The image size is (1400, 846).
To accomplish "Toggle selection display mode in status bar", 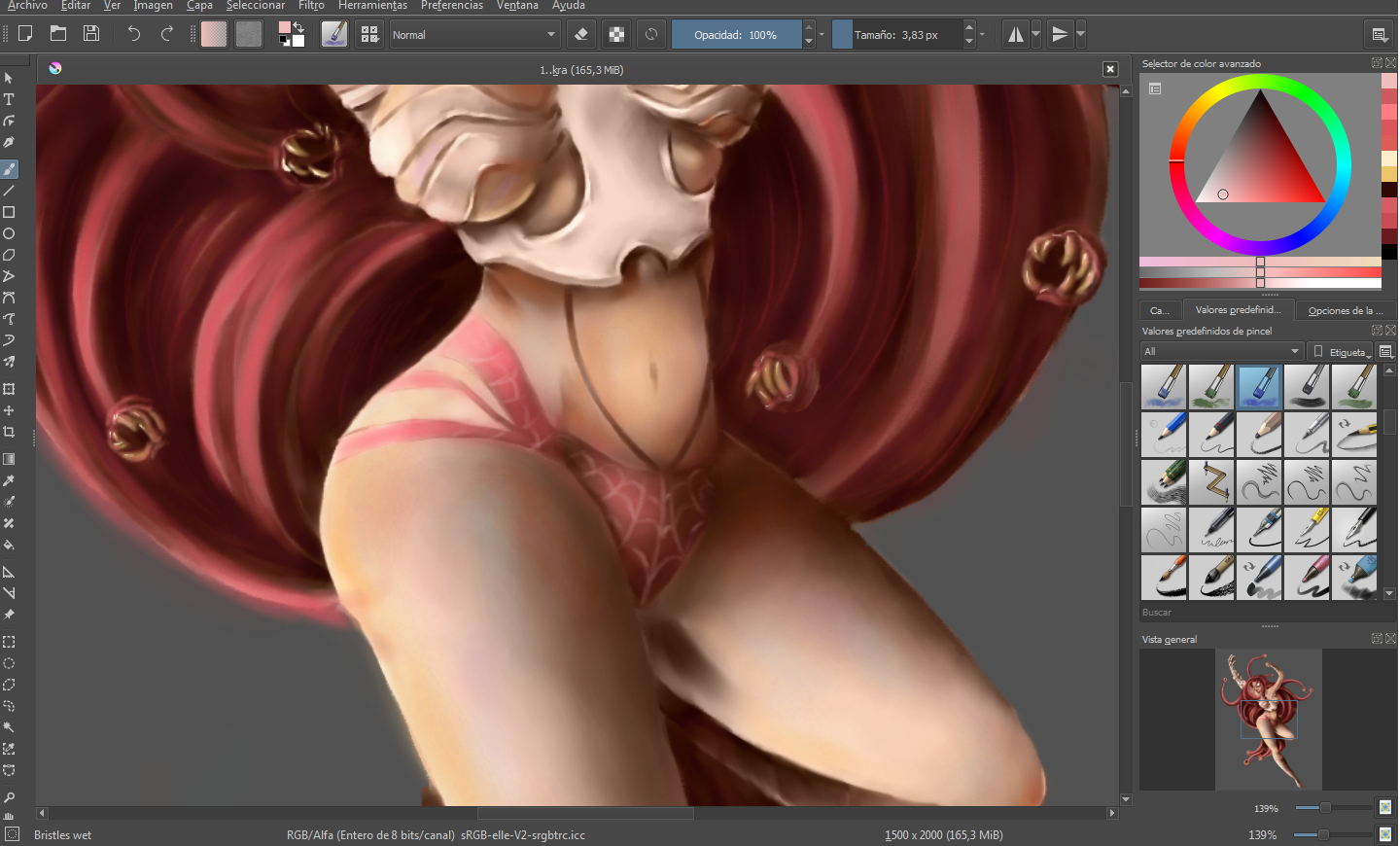I will pos(12,834).
